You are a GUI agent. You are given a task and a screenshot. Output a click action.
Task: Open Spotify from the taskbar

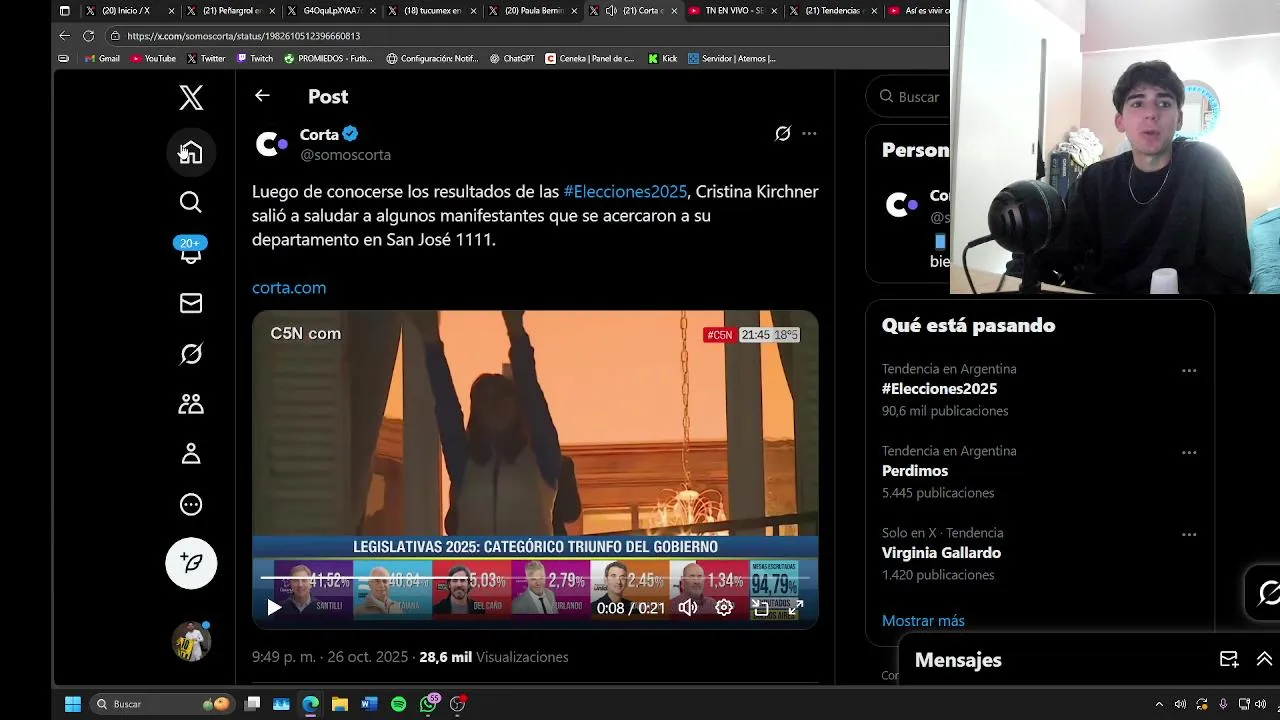point(399,704)
